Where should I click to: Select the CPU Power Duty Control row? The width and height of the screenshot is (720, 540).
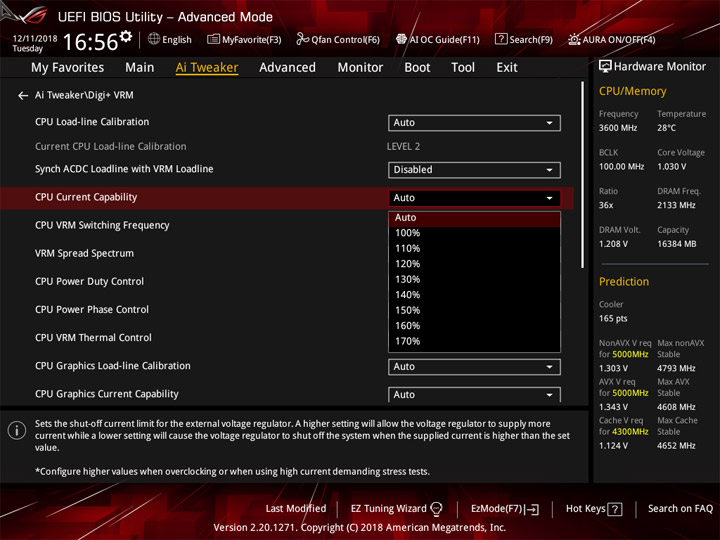(89, 281)
